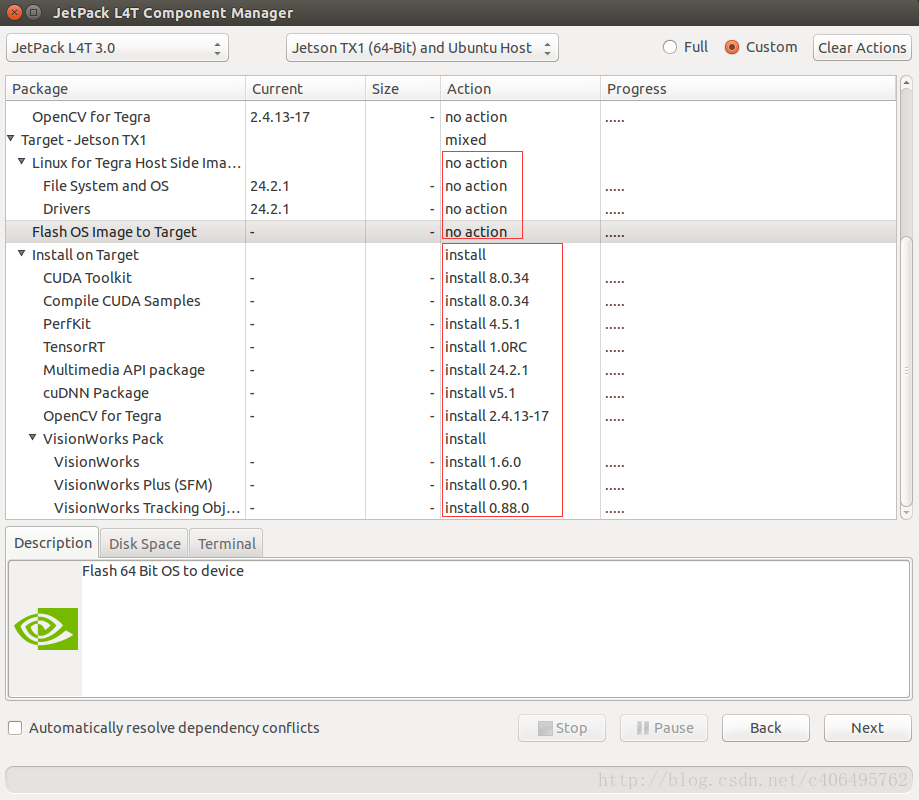Viewport: 919px width, 800px height.
Task: Click 'Flash 64 Bit OS to device' description text
Action: pyautogui.click(x=163, y=571)
